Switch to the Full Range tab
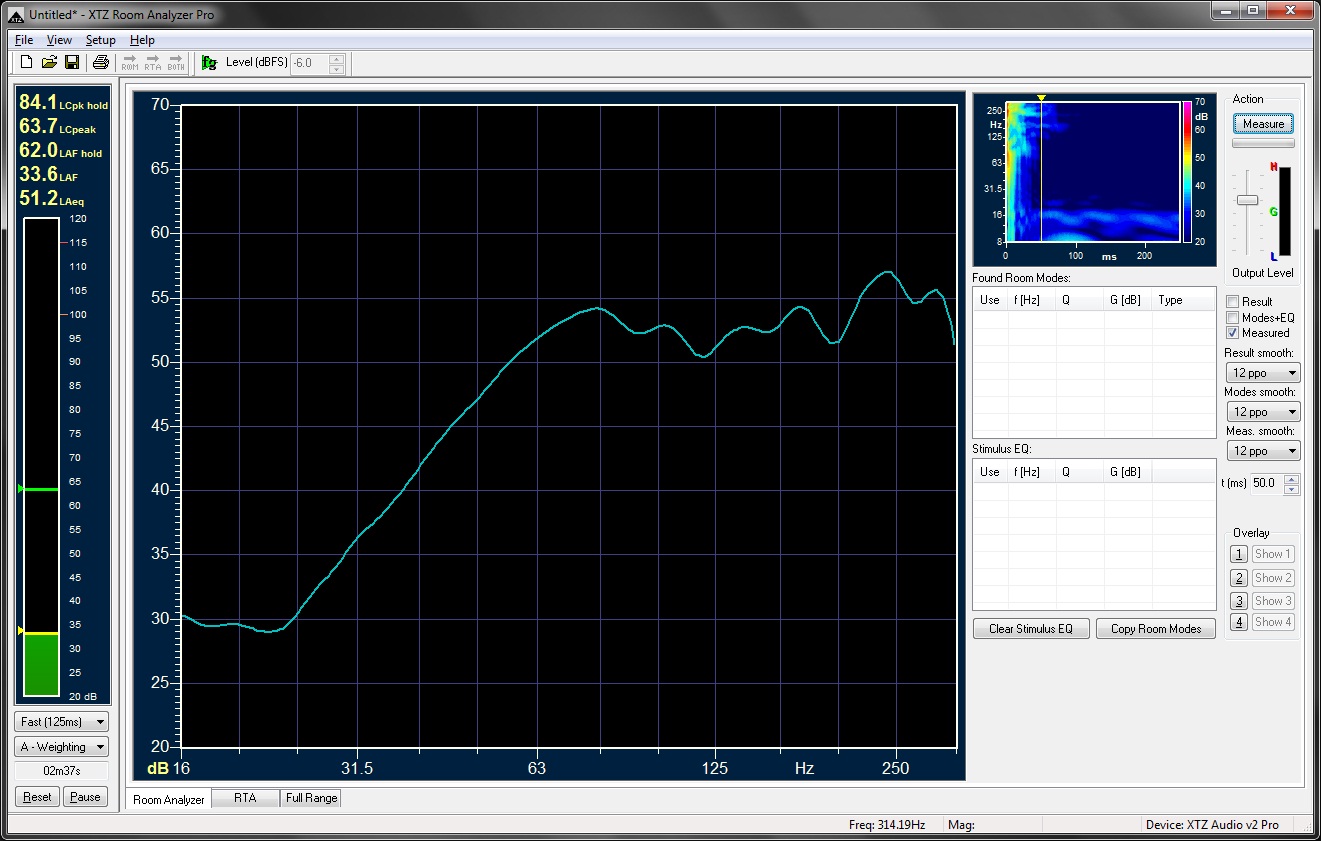The height and width of the screenshot is (841, 1321). 312,798
